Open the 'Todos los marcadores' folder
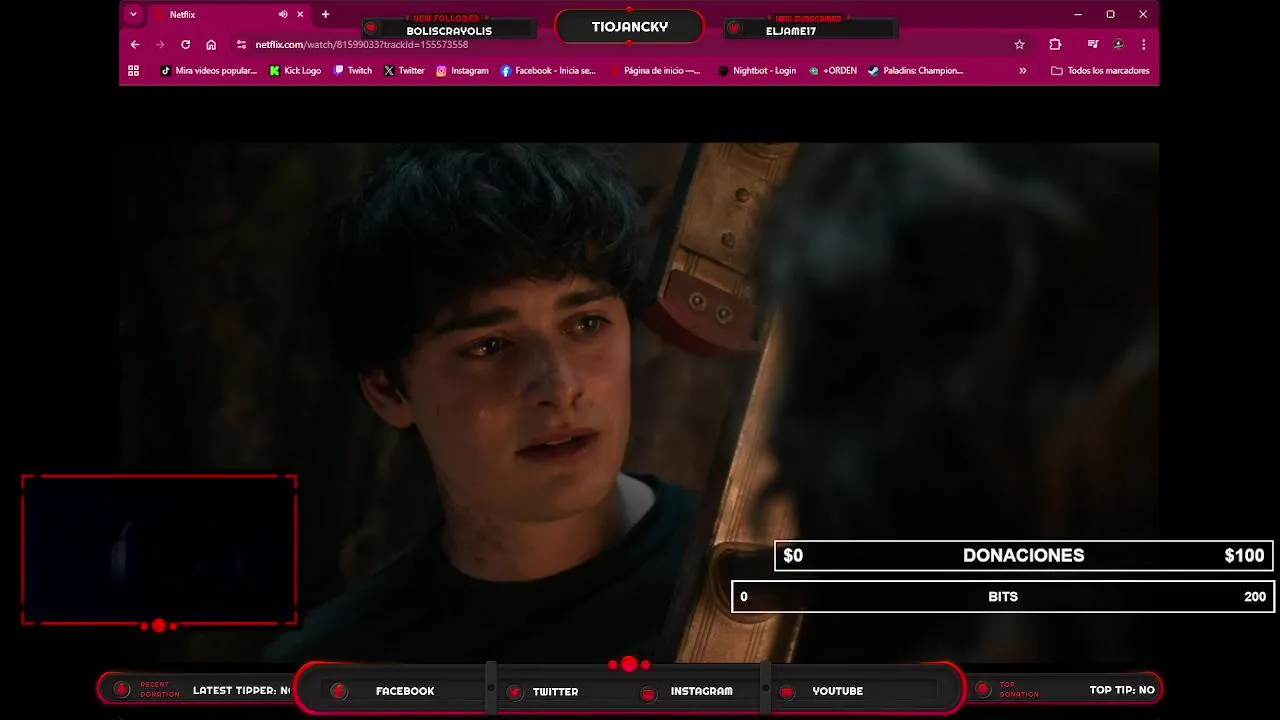The height and width of the screenshot is (720, 1280). point(1100,71)
